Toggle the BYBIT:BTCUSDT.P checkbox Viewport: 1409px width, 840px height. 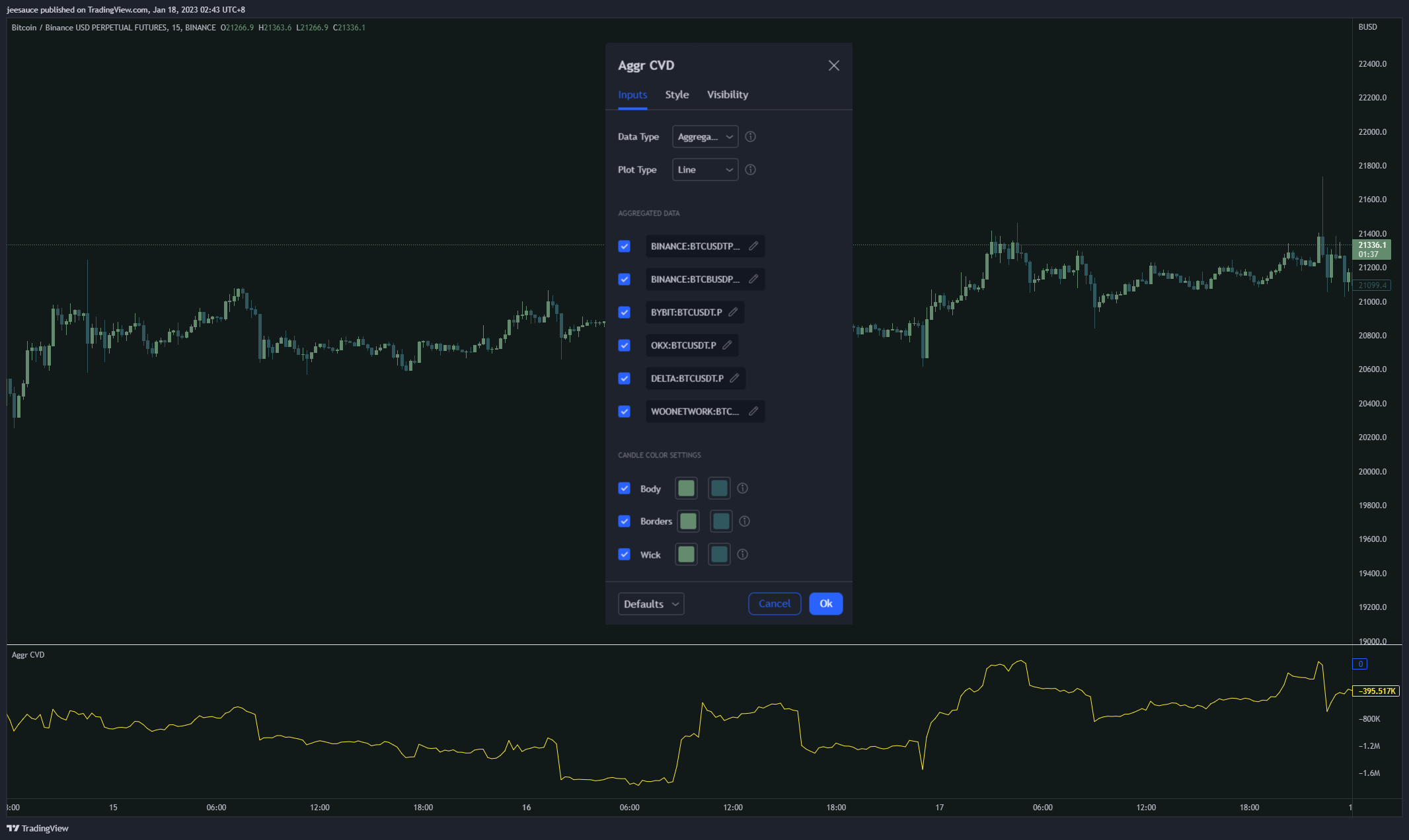point(624,312)
